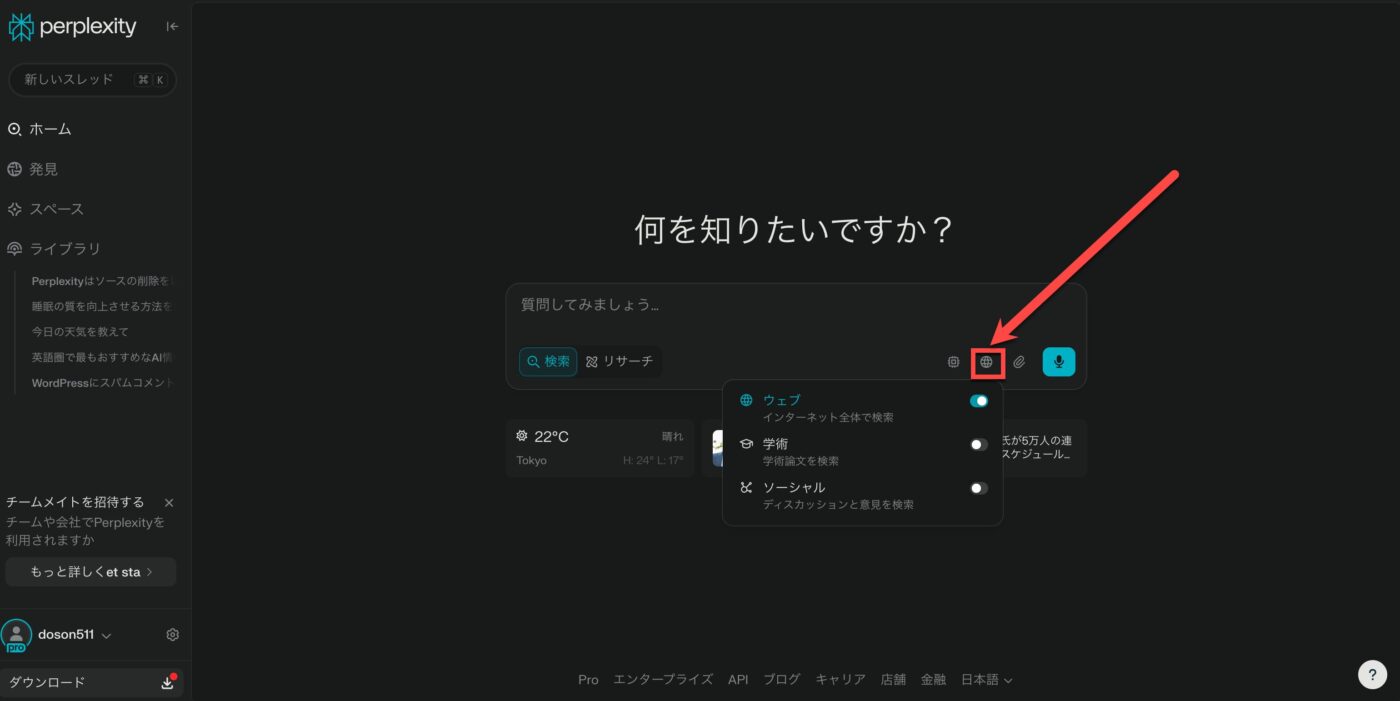Open もっと詳しく link with chevron
This screenshot has width=1400, height=701.
[x=91, y=572]
